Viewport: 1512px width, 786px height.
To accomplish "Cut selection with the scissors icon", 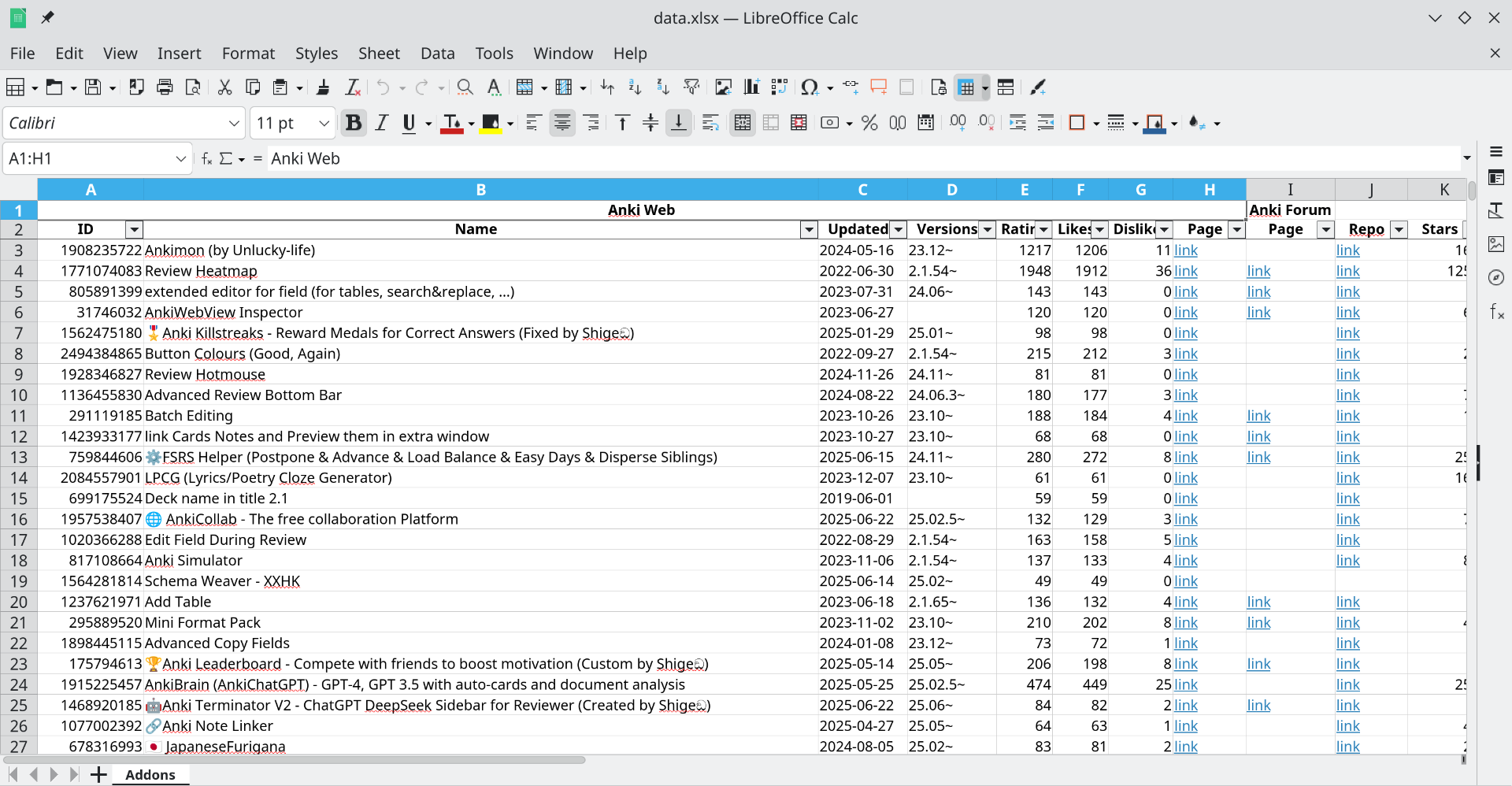I will (x=224, y=87).
